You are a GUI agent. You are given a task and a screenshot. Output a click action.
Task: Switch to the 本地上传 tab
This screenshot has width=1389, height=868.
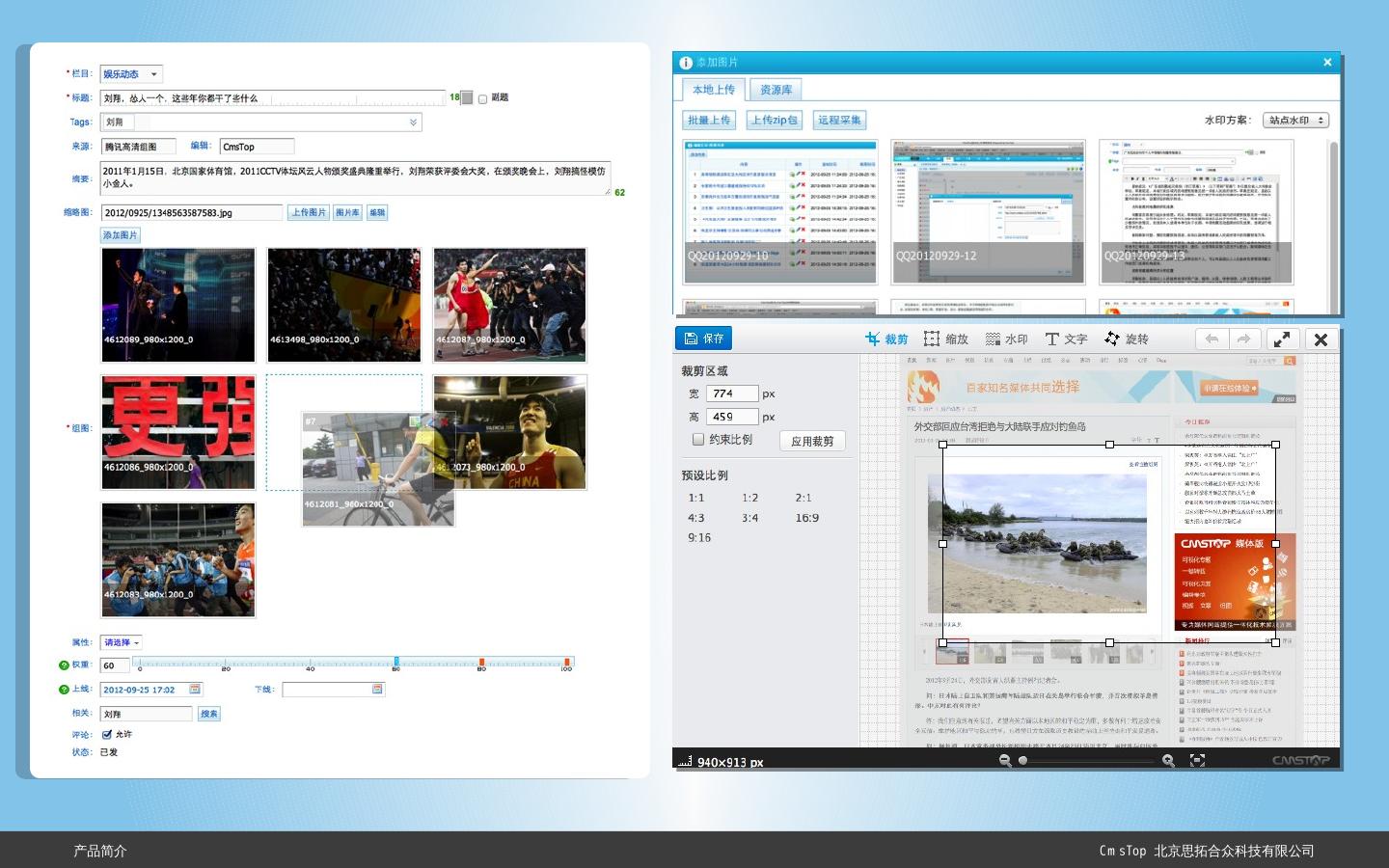point(713,90)
